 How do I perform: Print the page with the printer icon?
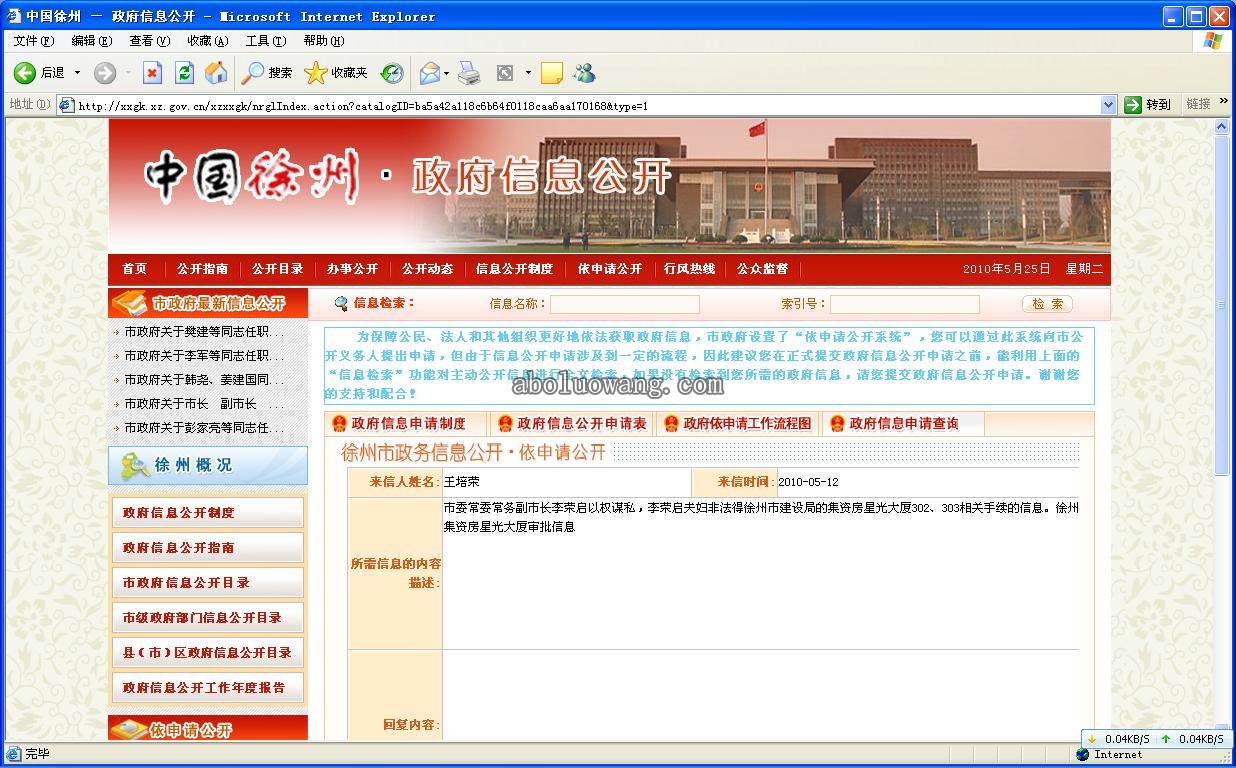click(x=469, y=73)
